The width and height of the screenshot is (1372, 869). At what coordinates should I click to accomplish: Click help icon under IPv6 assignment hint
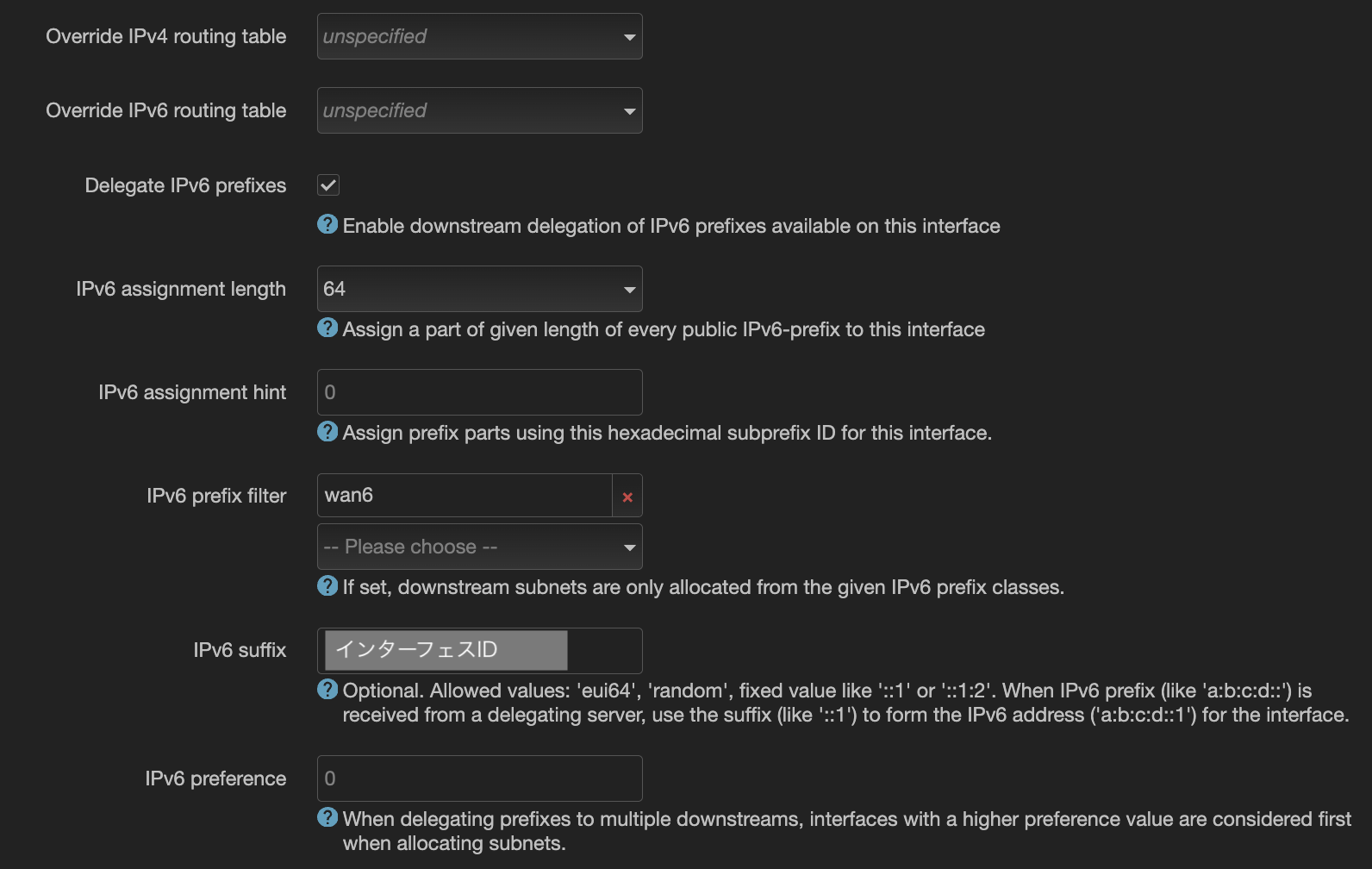pyautogui.click(x=327, y=431)
